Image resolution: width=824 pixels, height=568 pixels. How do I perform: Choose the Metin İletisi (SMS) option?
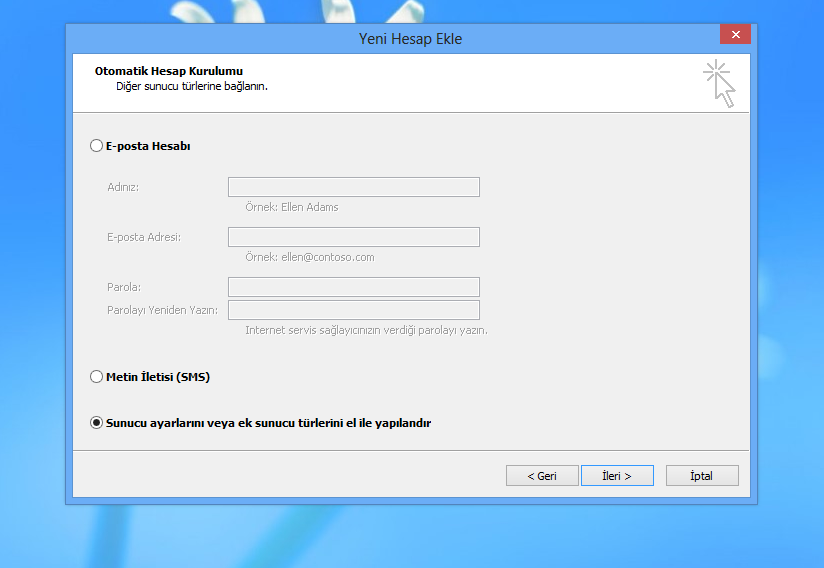97,377
